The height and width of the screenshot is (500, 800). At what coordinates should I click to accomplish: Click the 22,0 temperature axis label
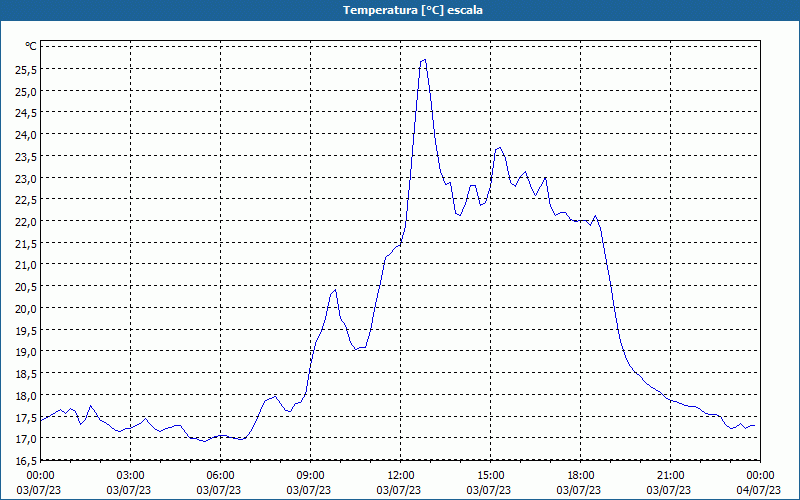(26, 222)
